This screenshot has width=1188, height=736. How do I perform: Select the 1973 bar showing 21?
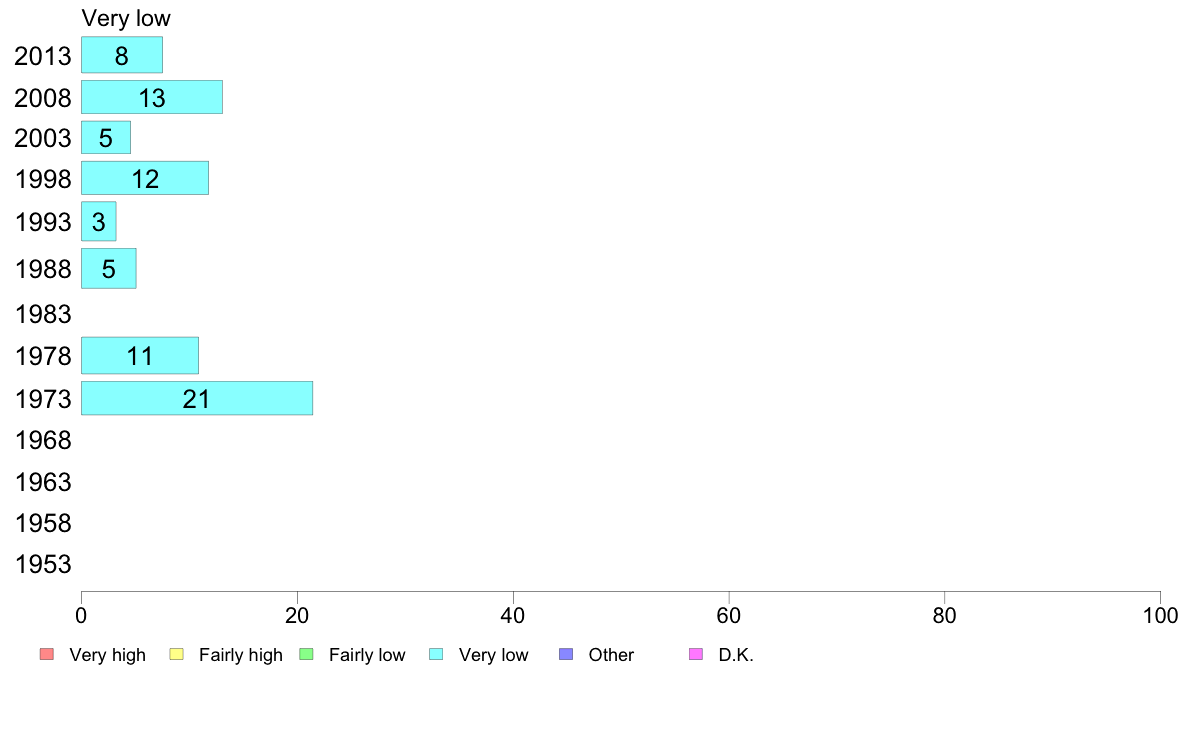[x=197, y=398]
